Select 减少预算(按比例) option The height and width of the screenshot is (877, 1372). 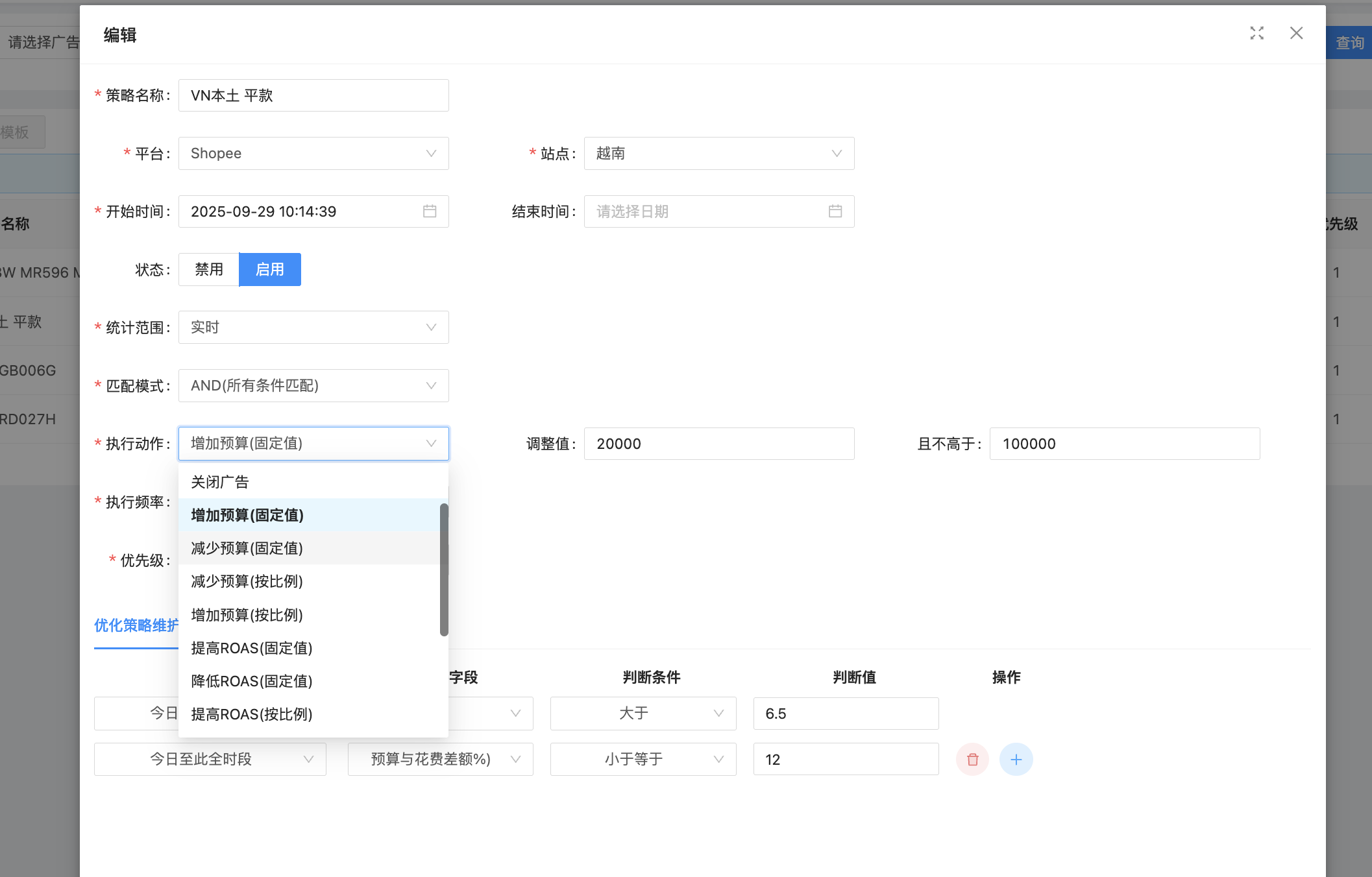click(x=247, y=581)
